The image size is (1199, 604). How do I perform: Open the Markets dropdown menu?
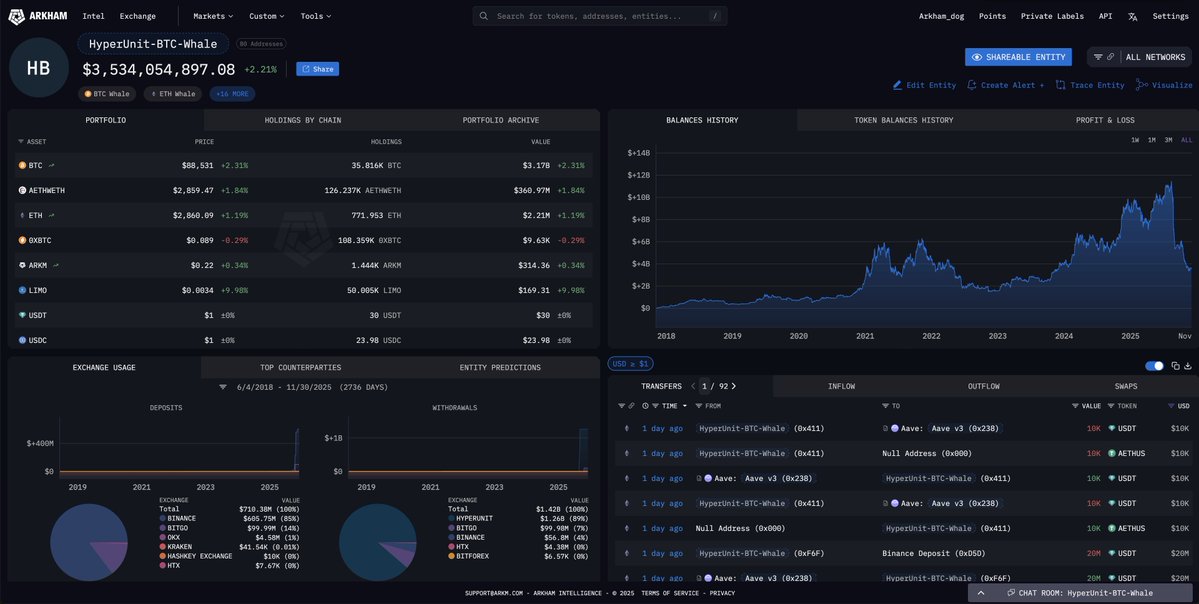(212, 16)
